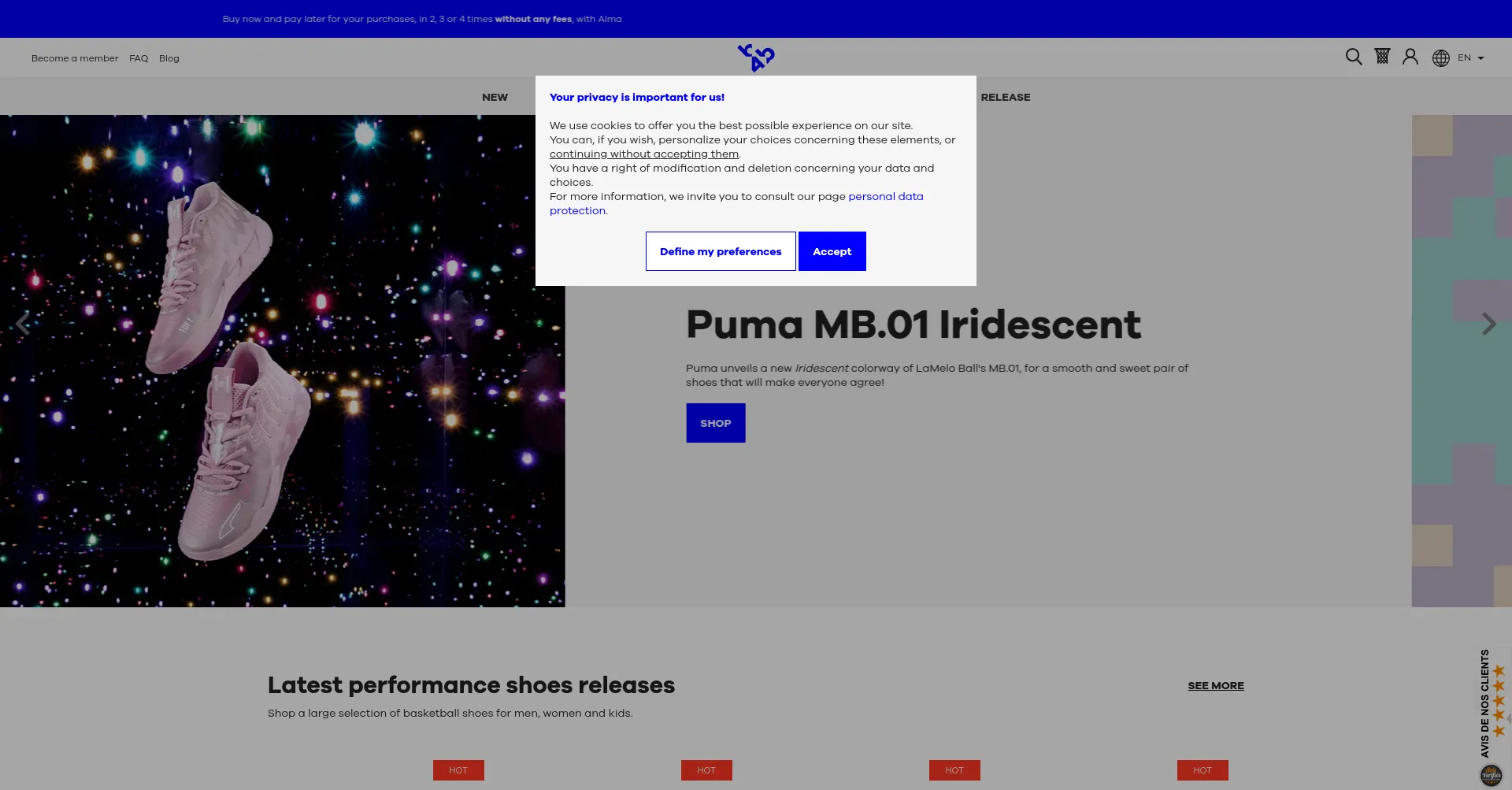The width and height of the screenshot is (1512, 790).
Task: Click Accept cookies button
Action: tap(832, 251)
